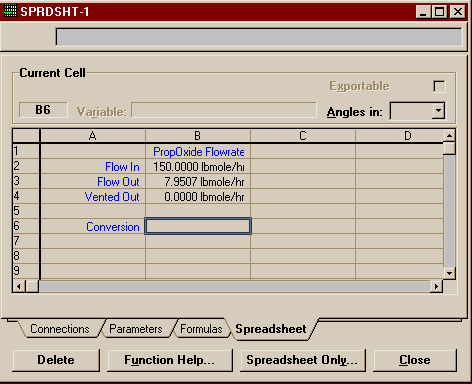Viewport: 472px width, 384px height.
Task: Open the Angles in dropdown
Action: [438, 110]
